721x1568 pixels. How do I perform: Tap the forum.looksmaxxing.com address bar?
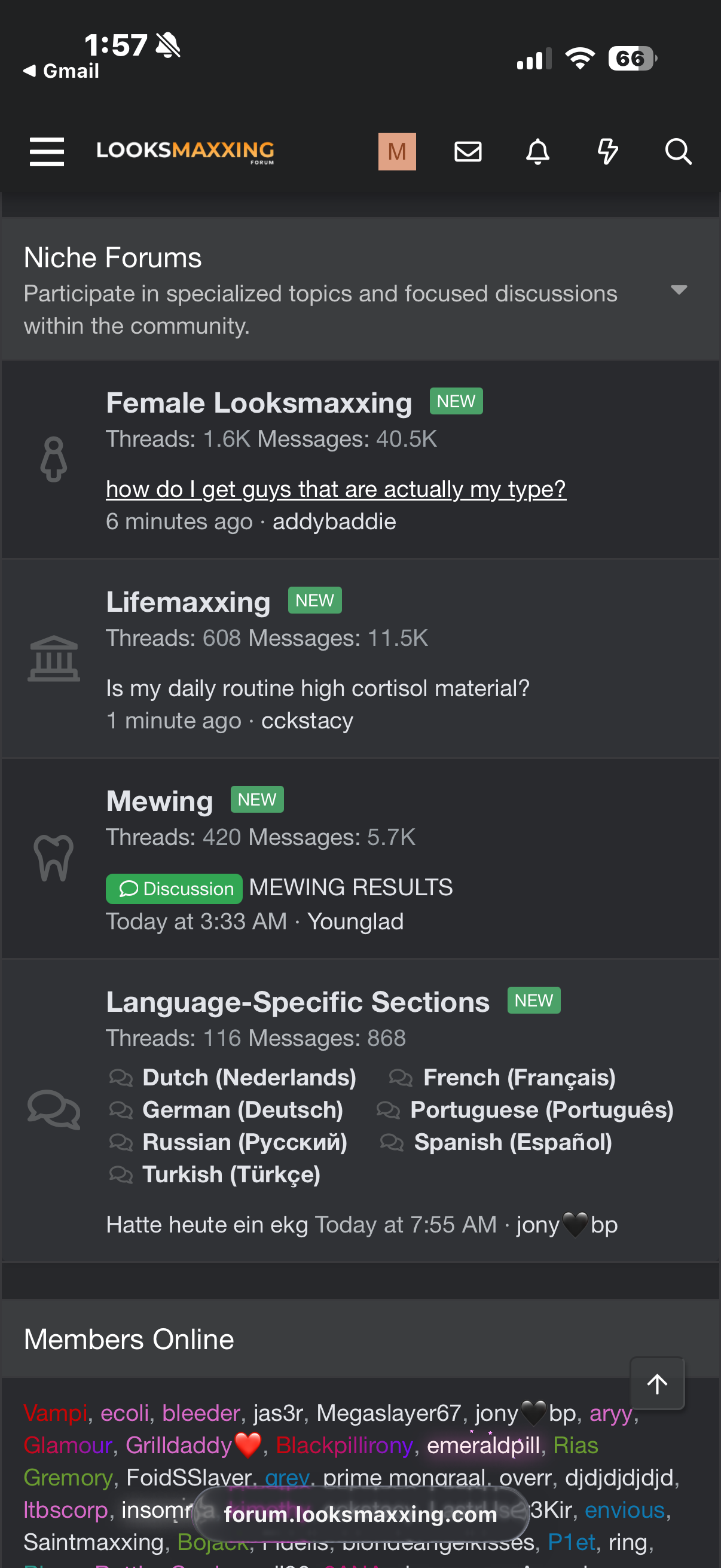[x=360, y=1514]
